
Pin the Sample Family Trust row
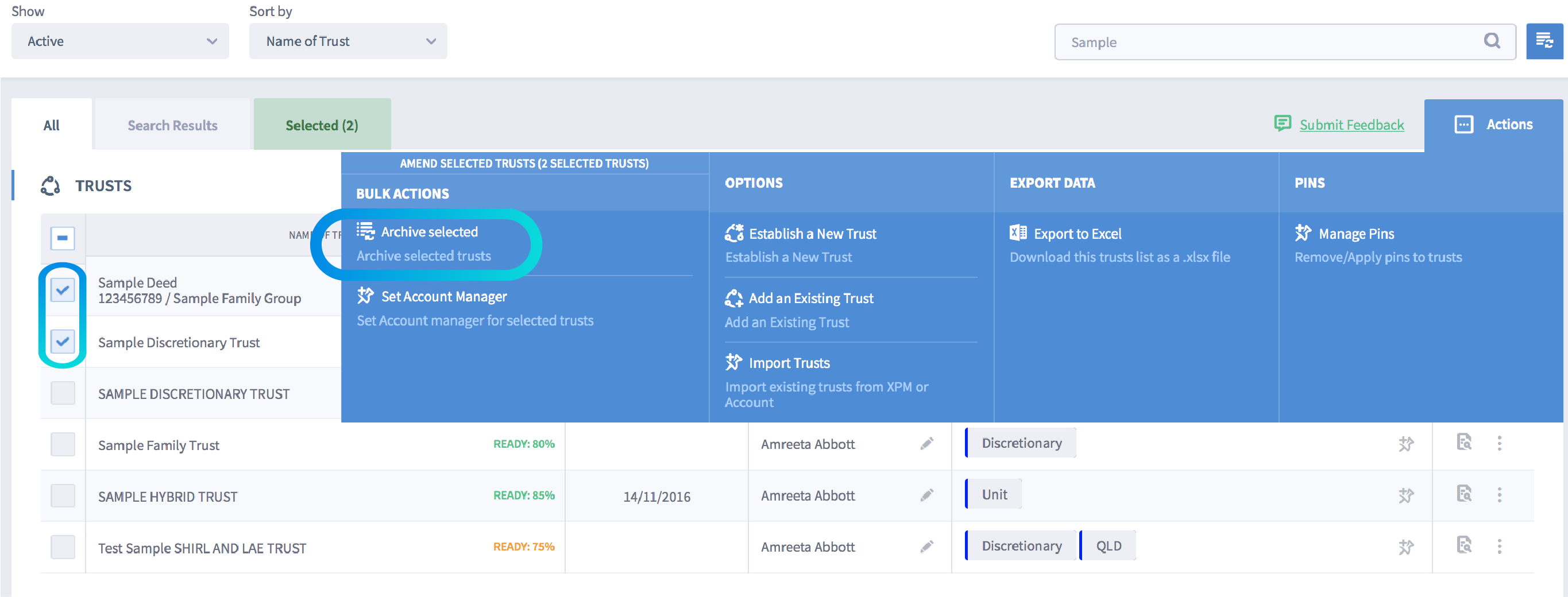[1405, 444]
